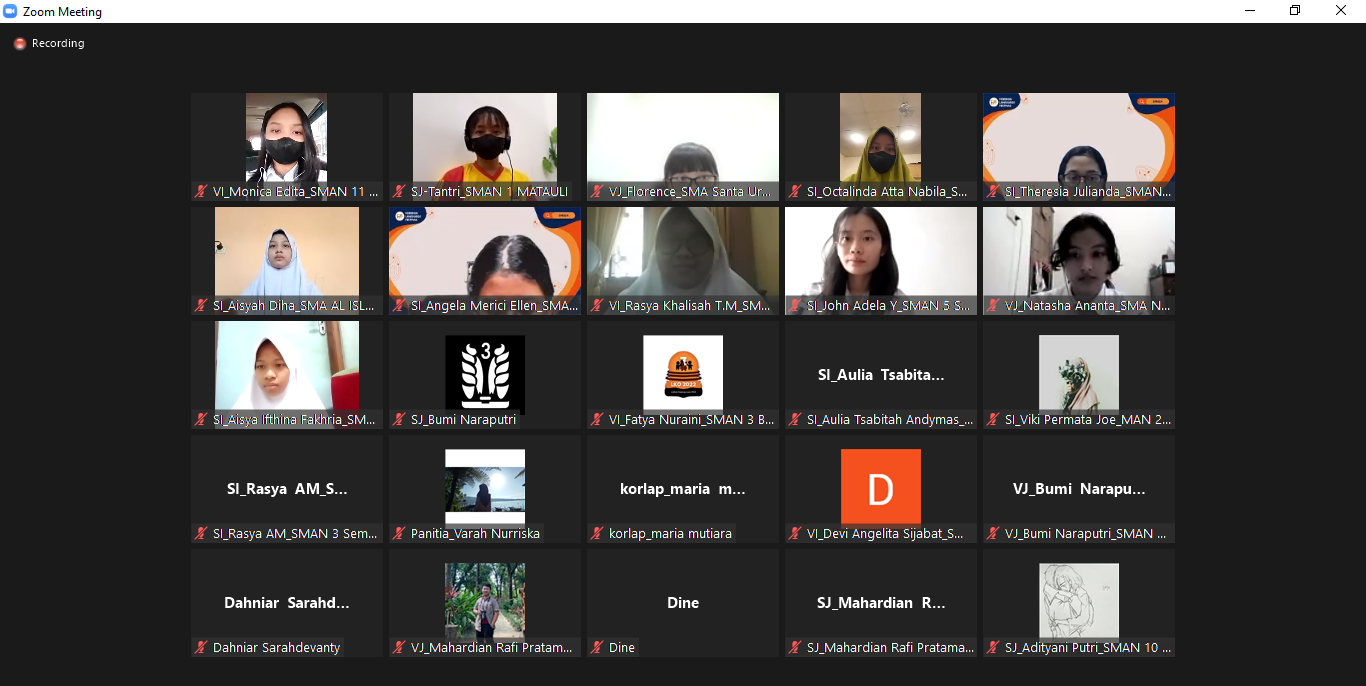Click SI_Viki Permata Joe's profile picture
1366x686 pixels.
1078,372
